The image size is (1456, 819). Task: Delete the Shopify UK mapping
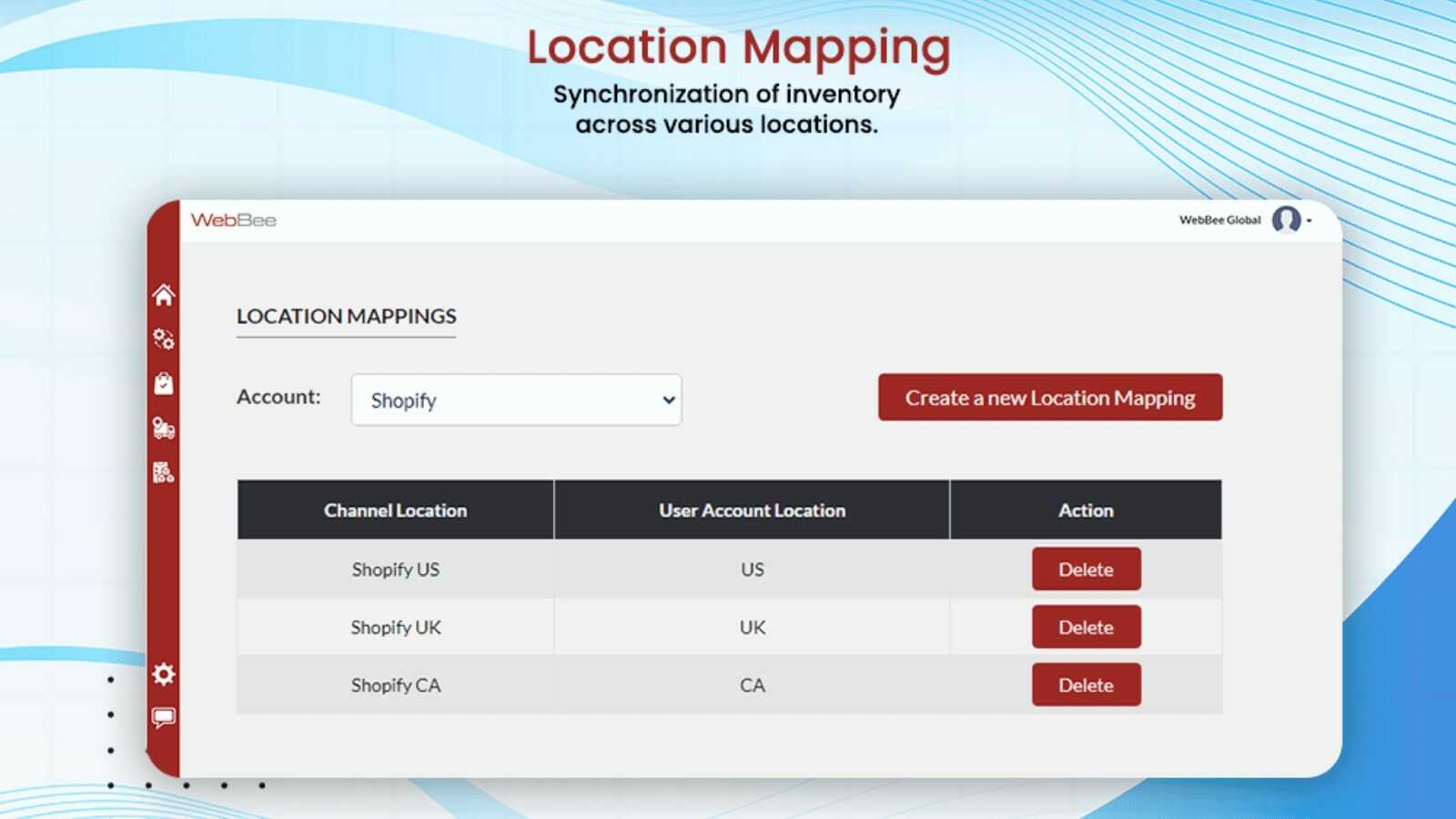pos(1086,627)
